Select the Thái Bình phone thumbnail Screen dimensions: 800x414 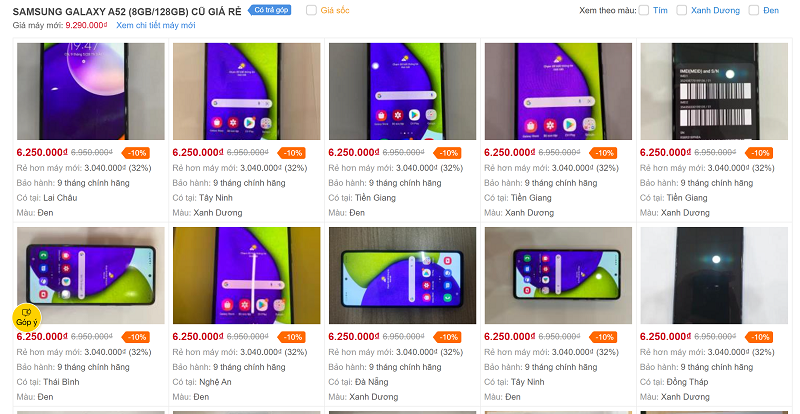tap(91, 276)
